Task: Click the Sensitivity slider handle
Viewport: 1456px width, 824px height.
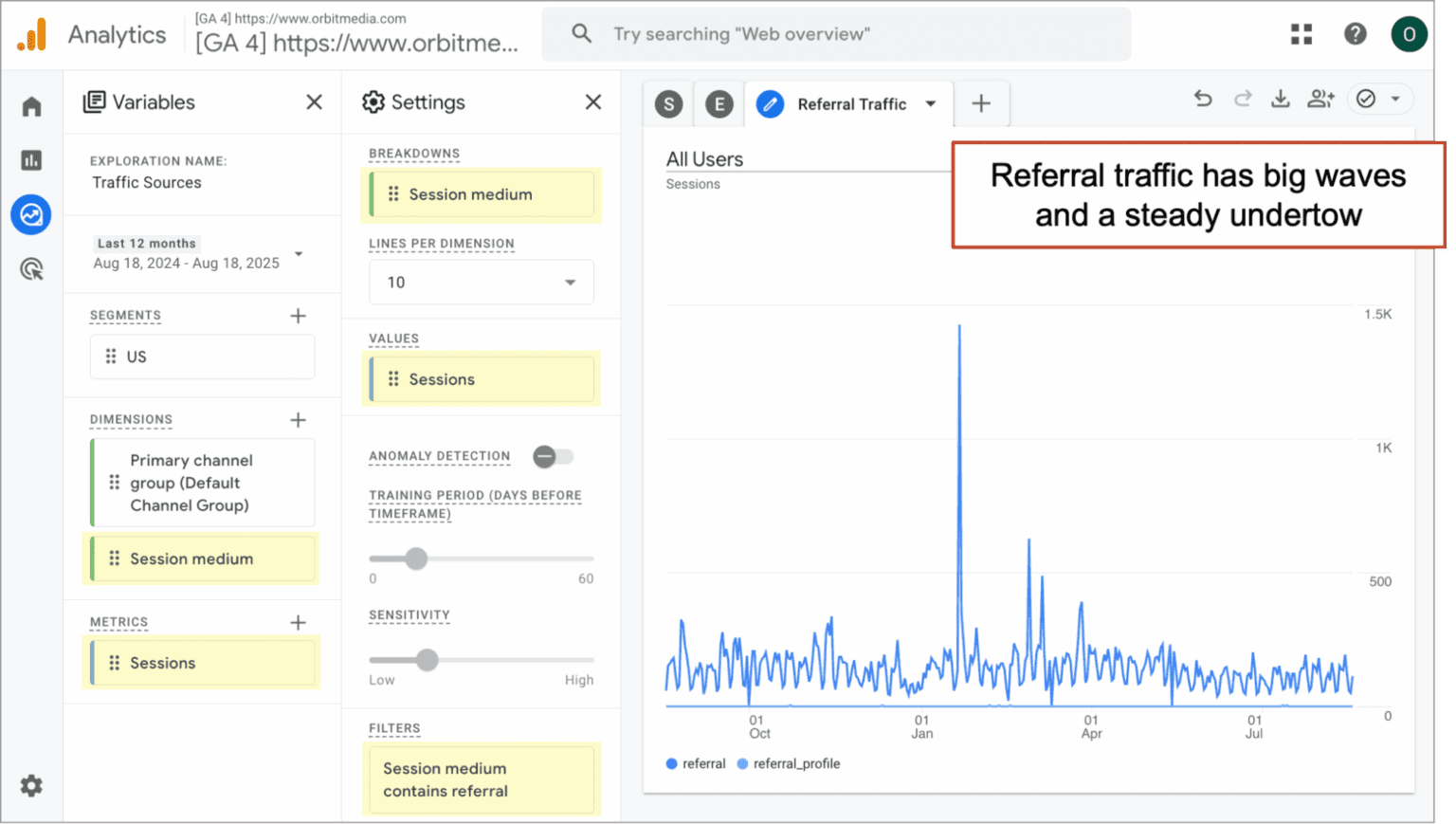Action: point(428,660)
